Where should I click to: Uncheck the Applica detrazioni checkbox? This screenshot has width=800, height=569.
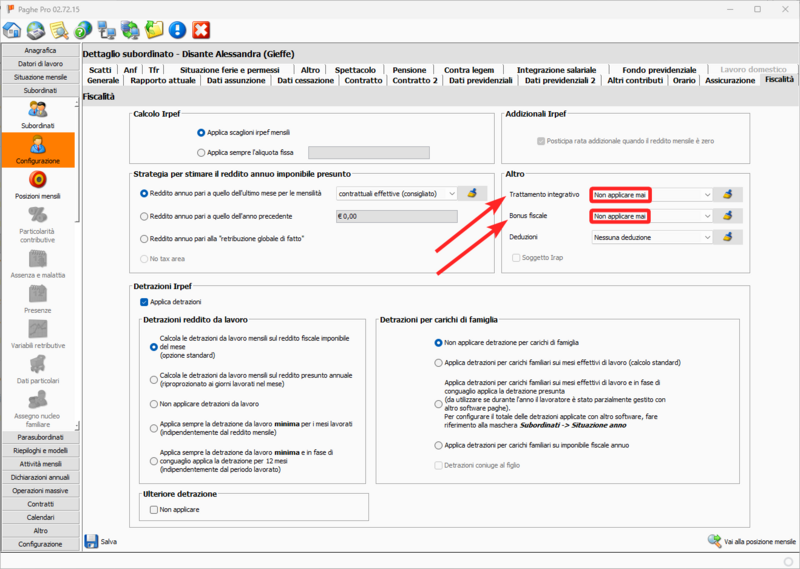tap(143, 301)
